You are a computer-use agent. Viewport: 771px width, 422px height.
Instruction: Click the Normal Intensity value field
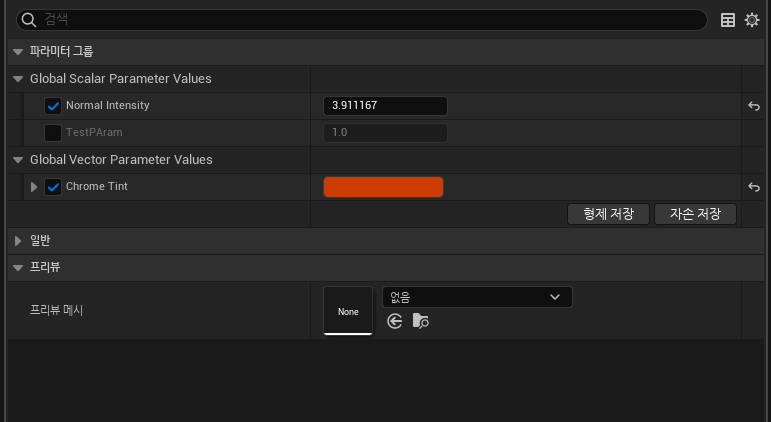pyautogui.click(x=384, y=105)
